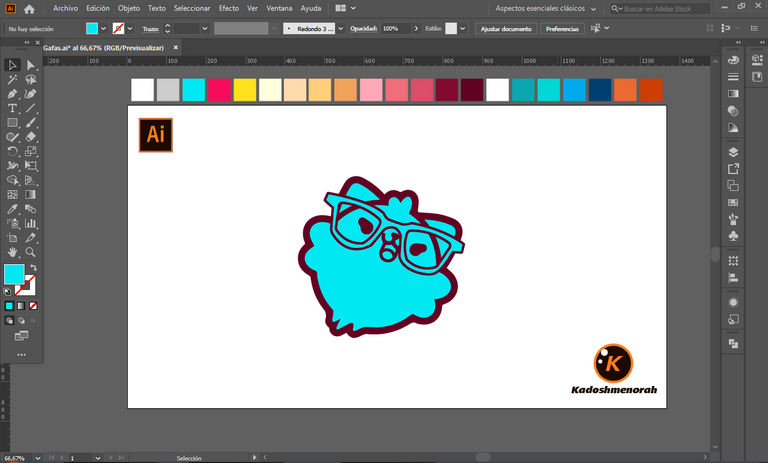Open the stroke color dropdown in control bar

[x=130, y=28]
